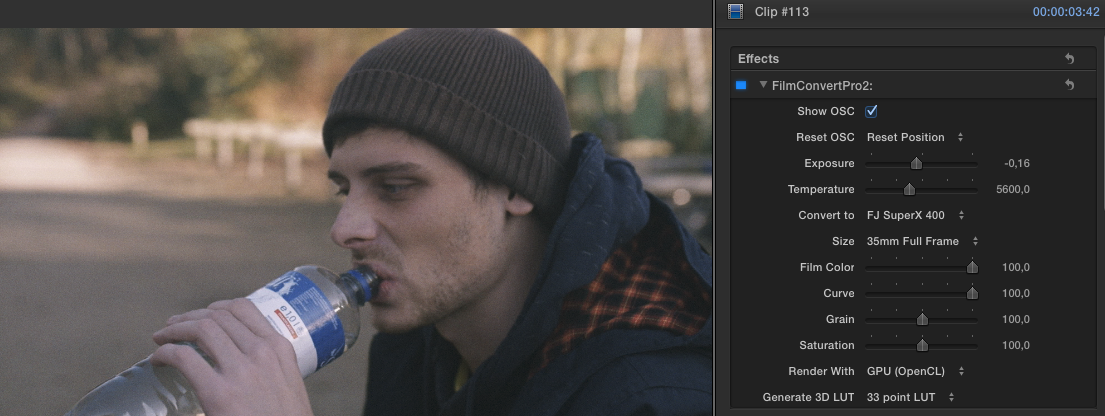
Task: Toggle the blue FilmConvertPro2 enable box
Action: tap(741, 85)
